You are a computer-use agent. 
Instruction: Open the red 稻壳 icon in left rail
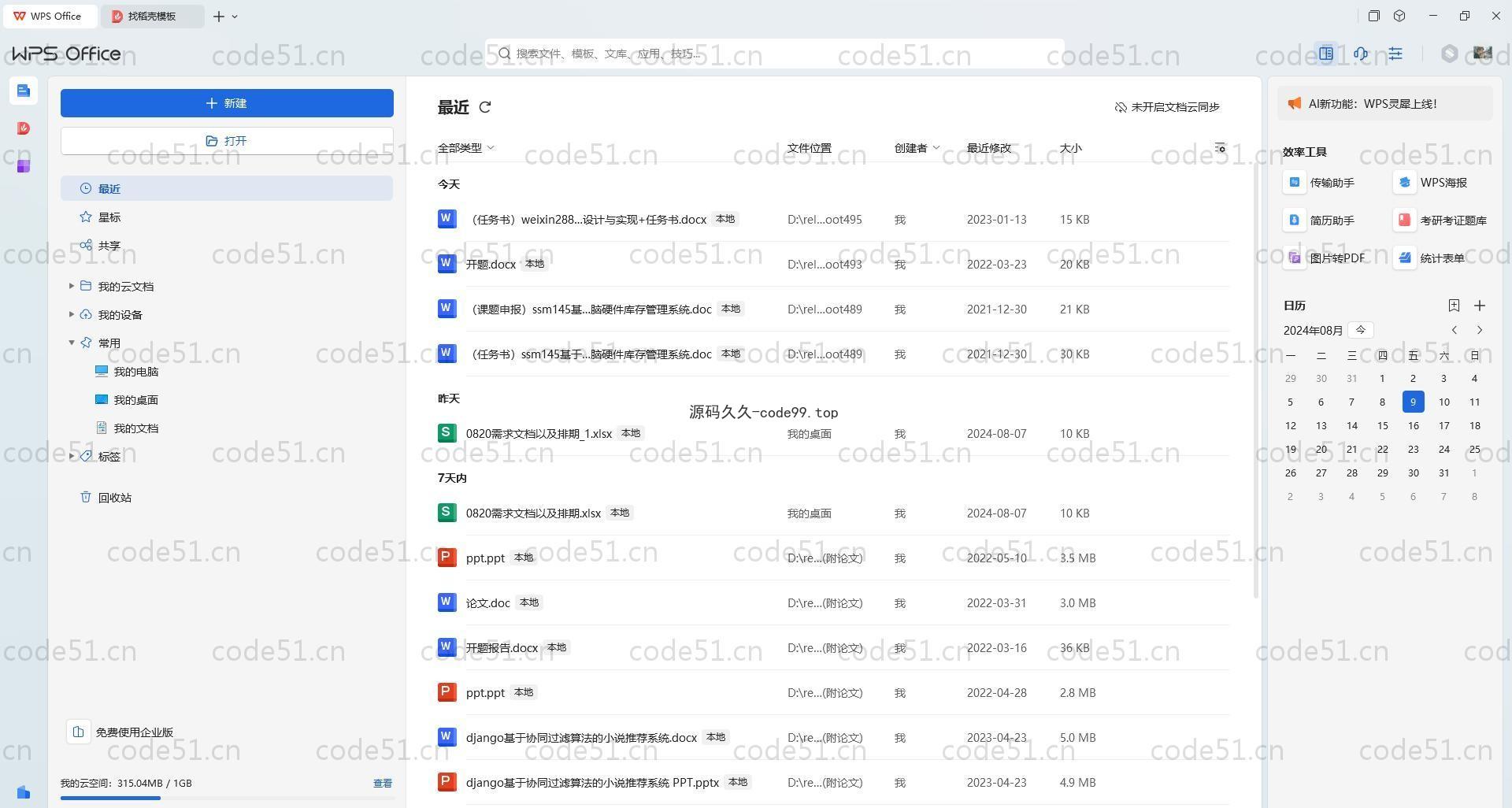click(x=24, y=128)
